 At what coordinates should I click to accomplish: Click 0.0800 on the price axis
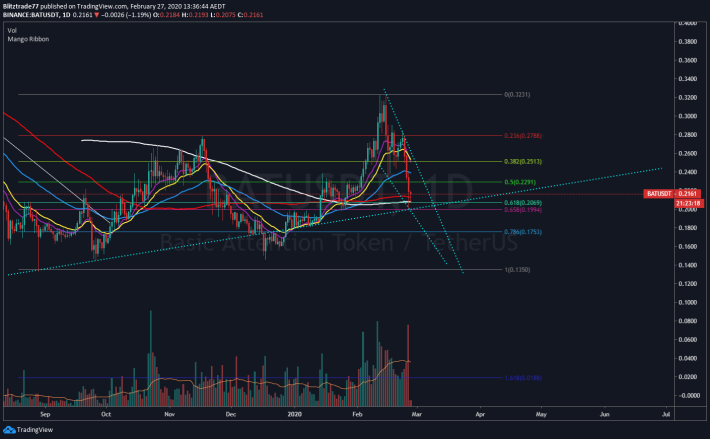pyautogui.click(x=687, y=321)
